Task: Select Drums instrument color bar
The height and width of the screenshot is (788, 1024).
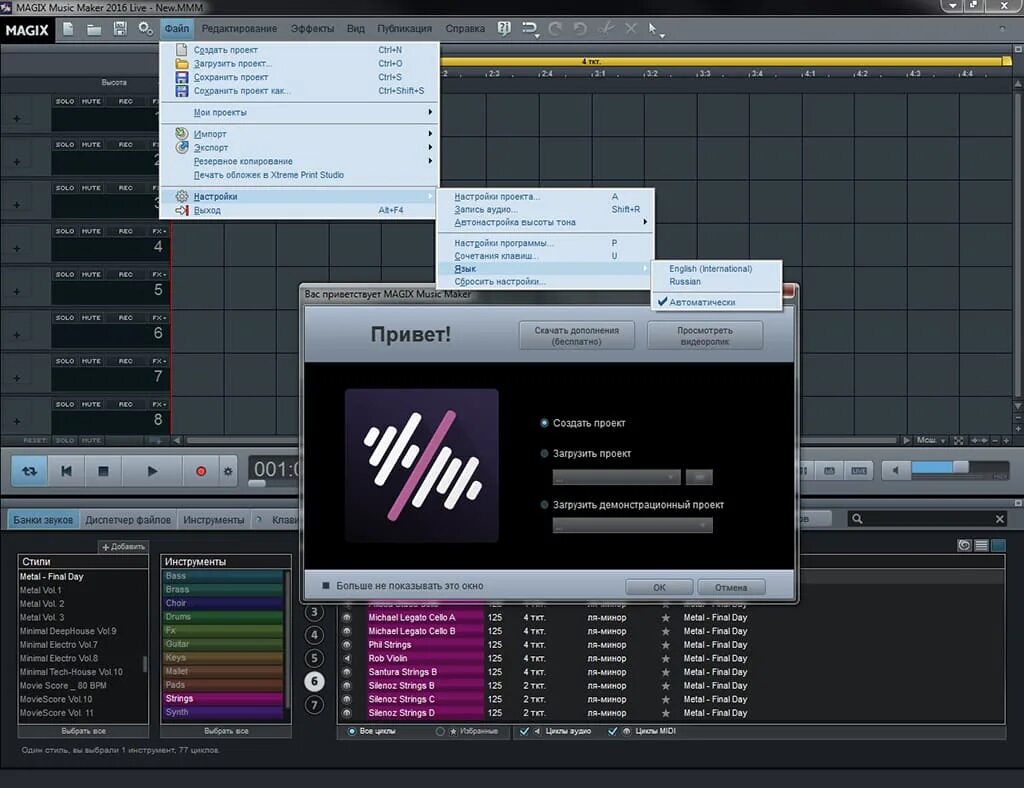Action: pyautogui.click(x=223, y=617)
